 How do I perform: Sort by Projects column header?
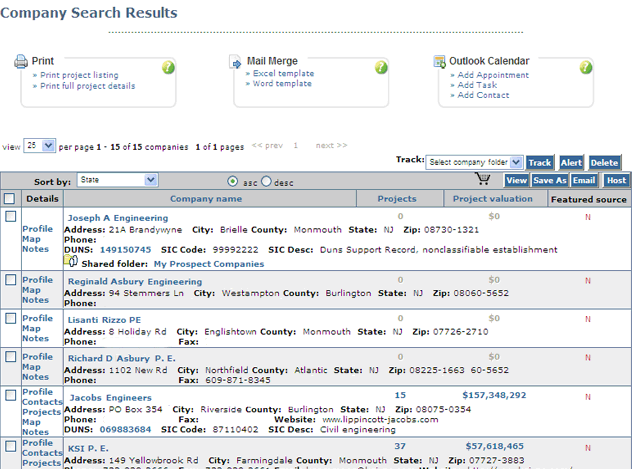[397, 199]
